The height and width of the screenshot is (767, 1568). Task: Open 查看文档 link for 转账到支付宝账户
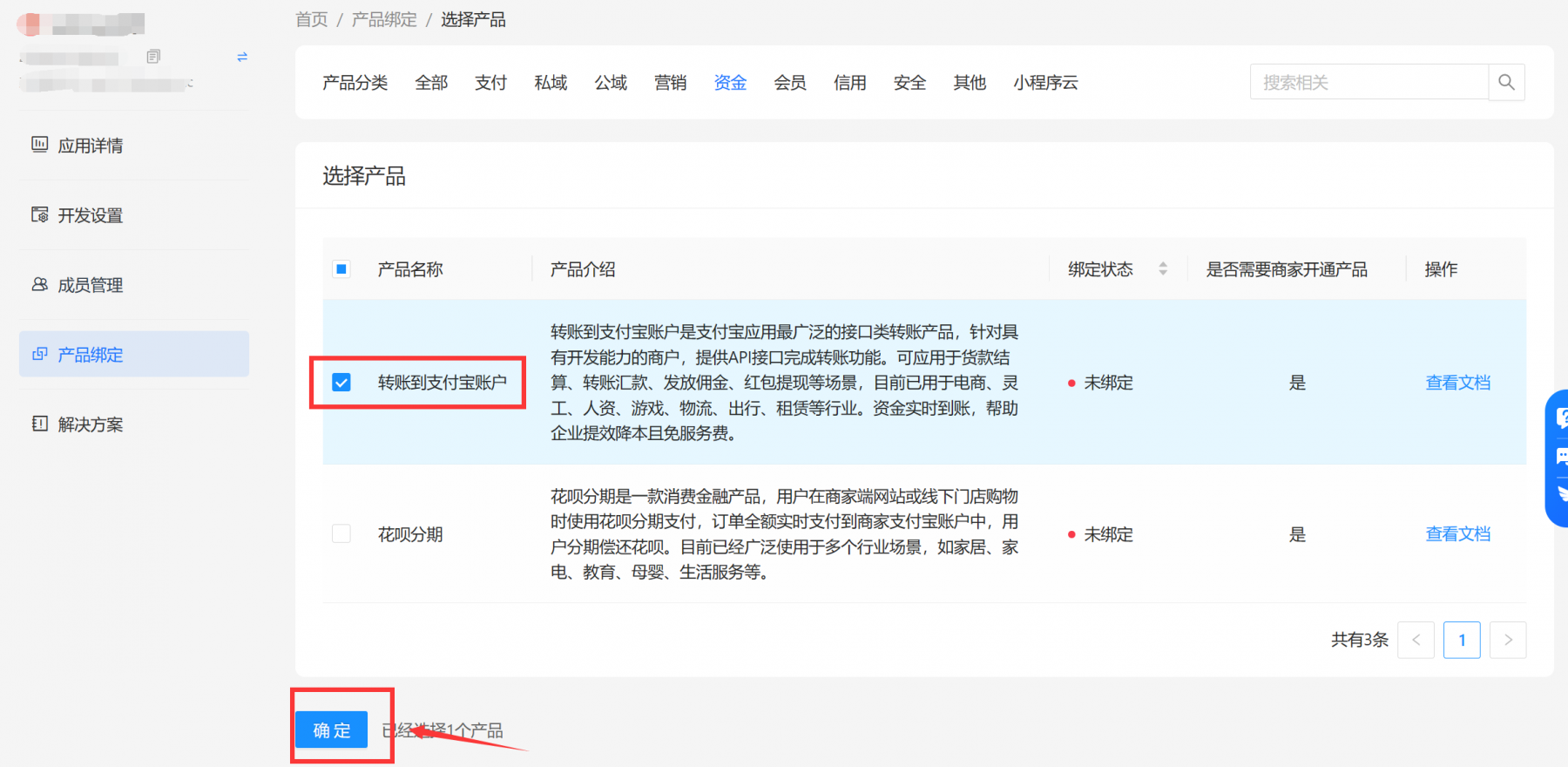[x=1457, y=383]
